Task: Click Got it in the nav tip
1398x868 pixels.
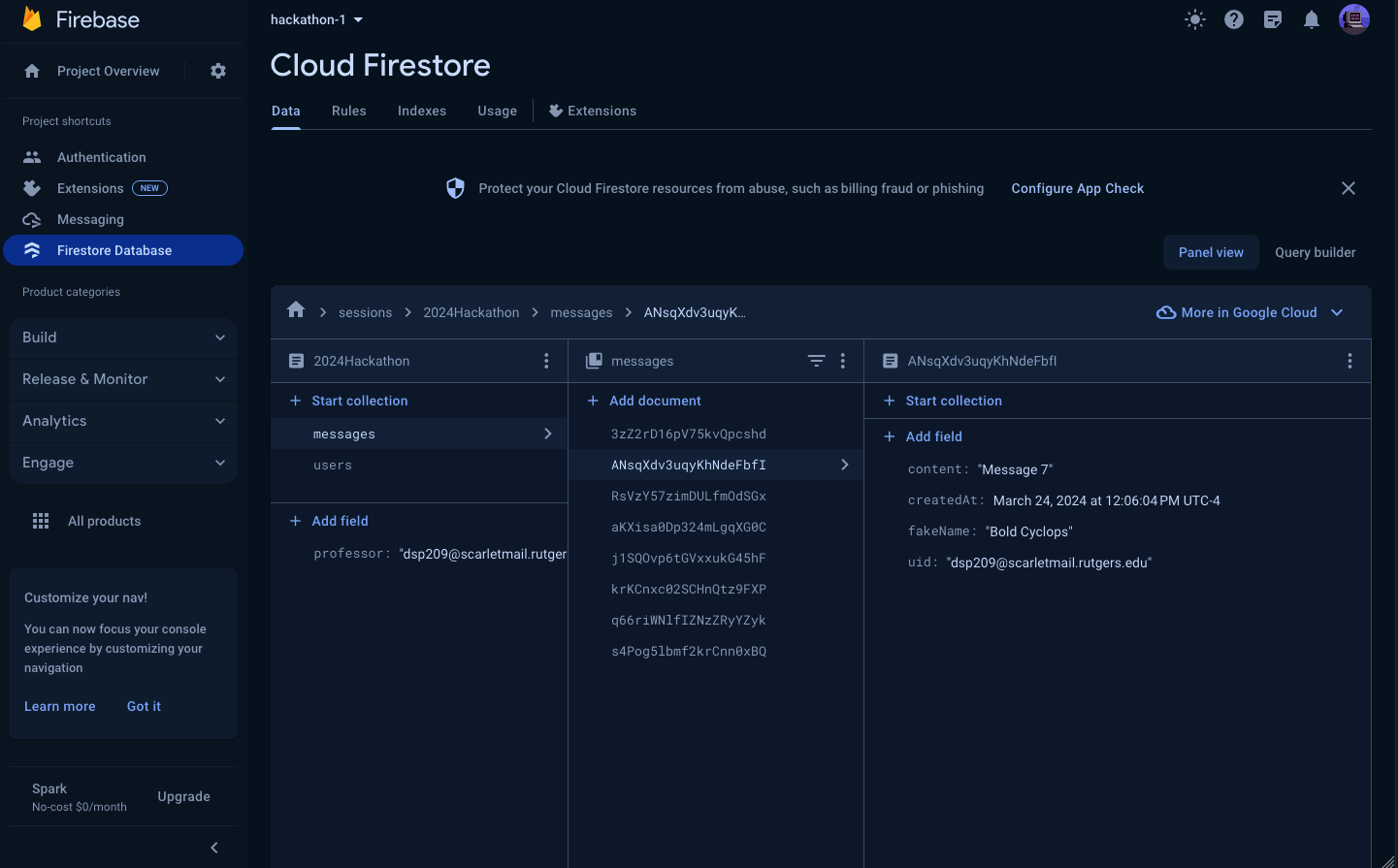Action: pos(144,706)
